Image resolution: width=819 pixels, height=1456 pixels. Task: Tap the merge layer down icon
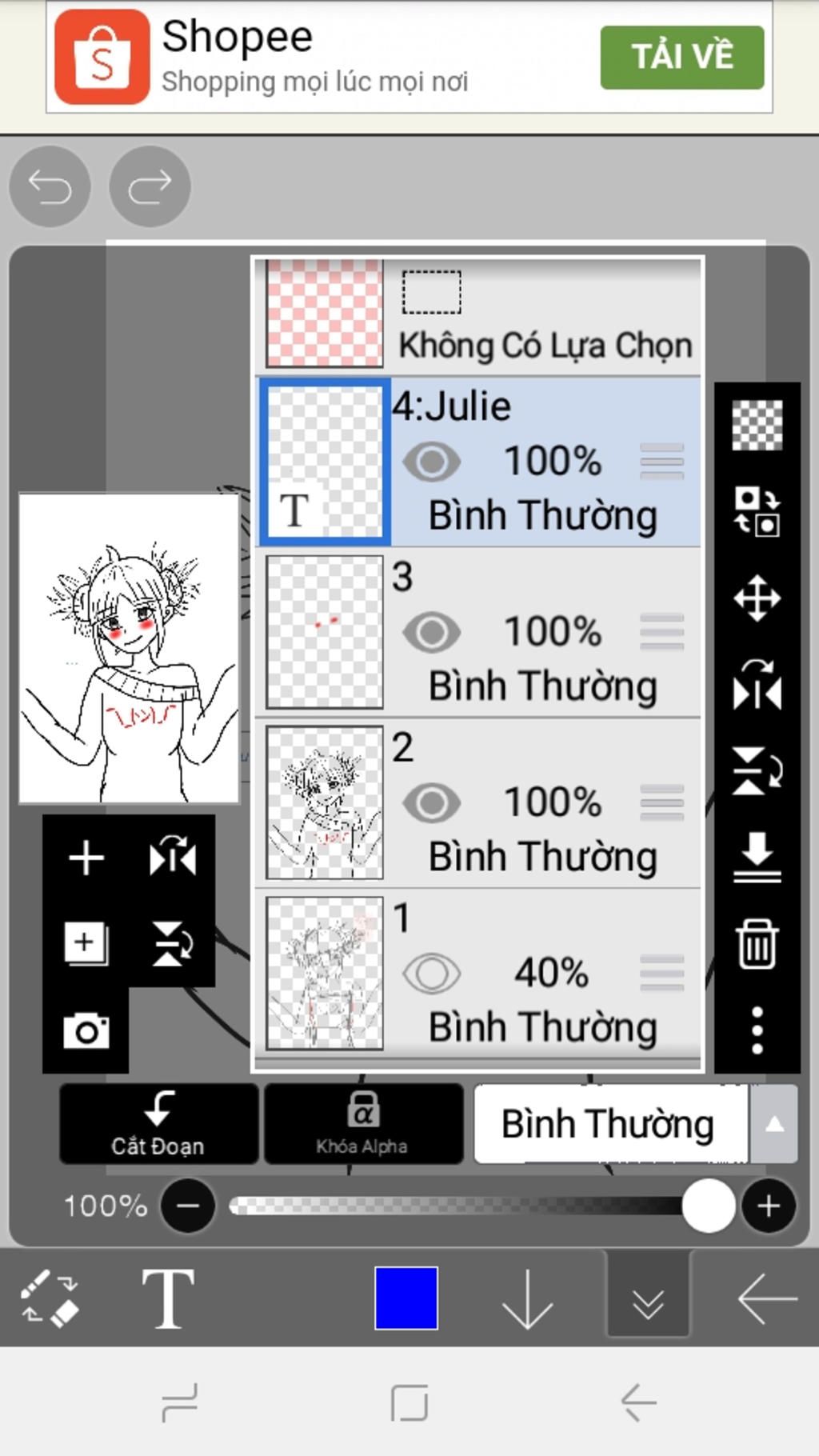point(757,856)
